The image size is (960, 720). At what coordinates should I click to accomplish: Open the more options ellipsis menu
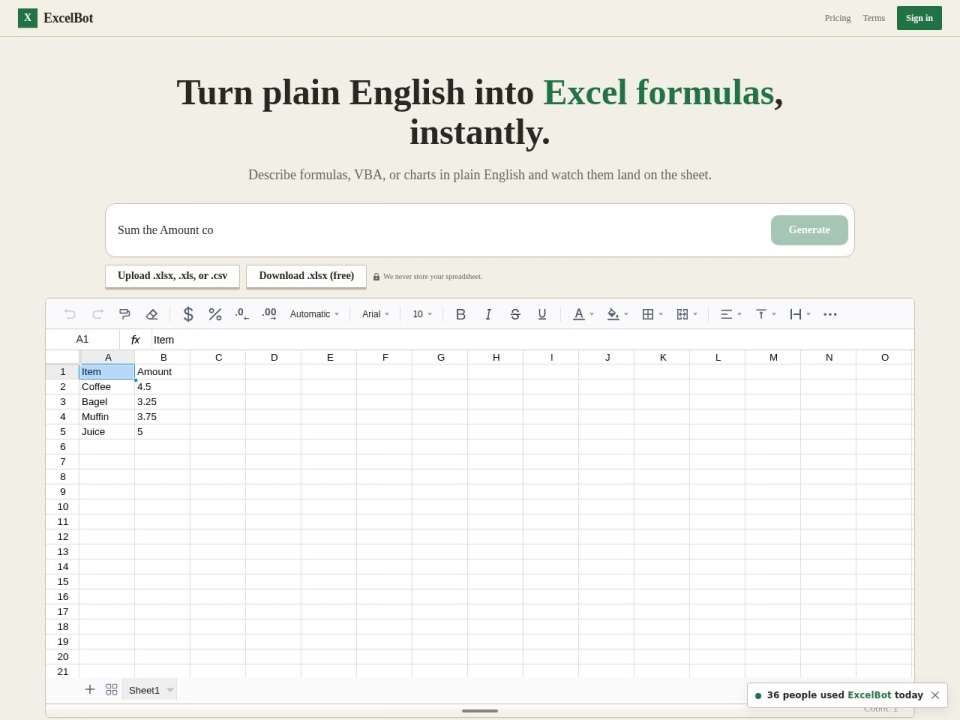(x=830, y=314)
